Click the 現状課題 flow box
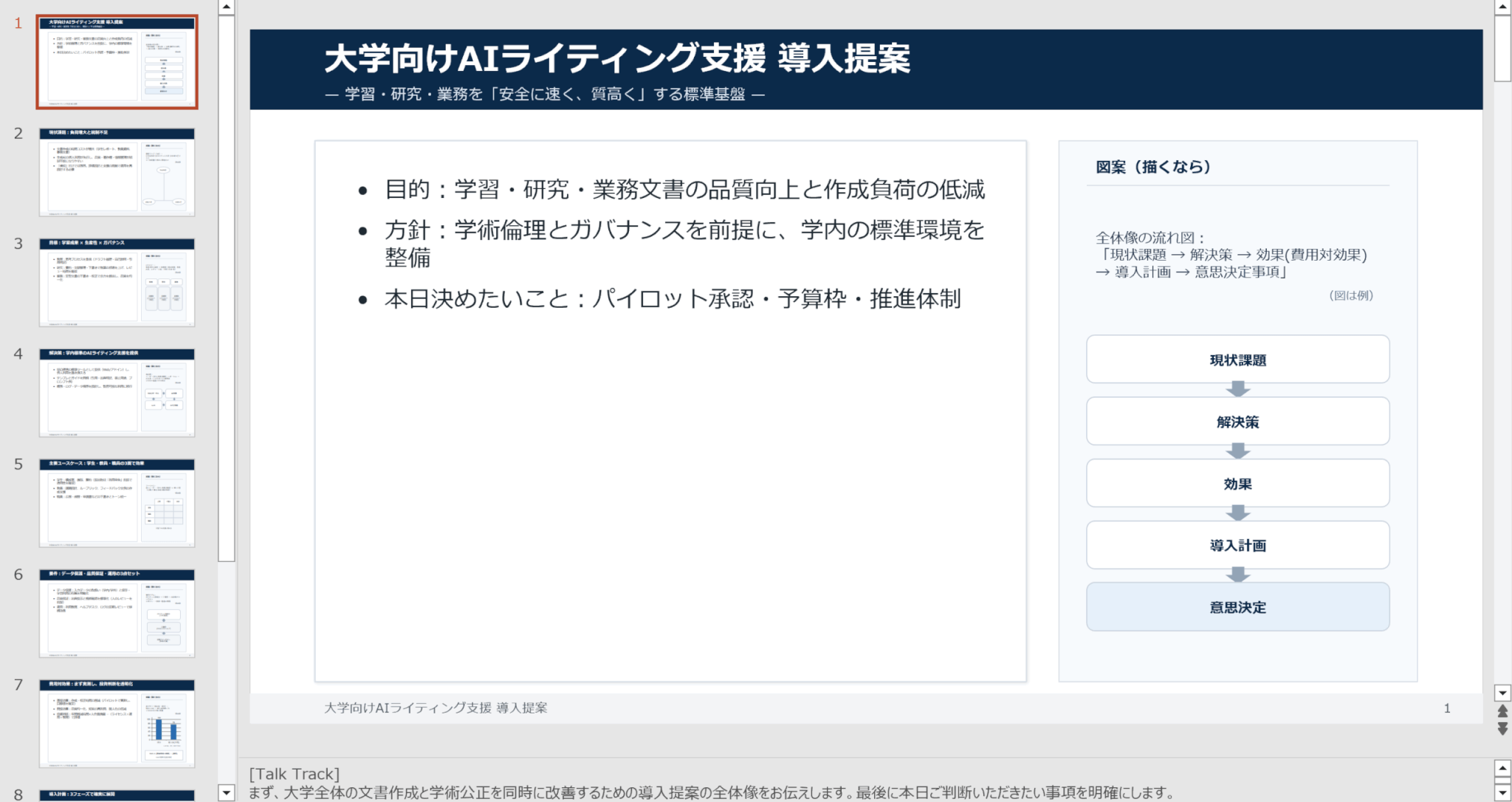The width and height of the screenshot is (1512, 802). click(1237, 360)
